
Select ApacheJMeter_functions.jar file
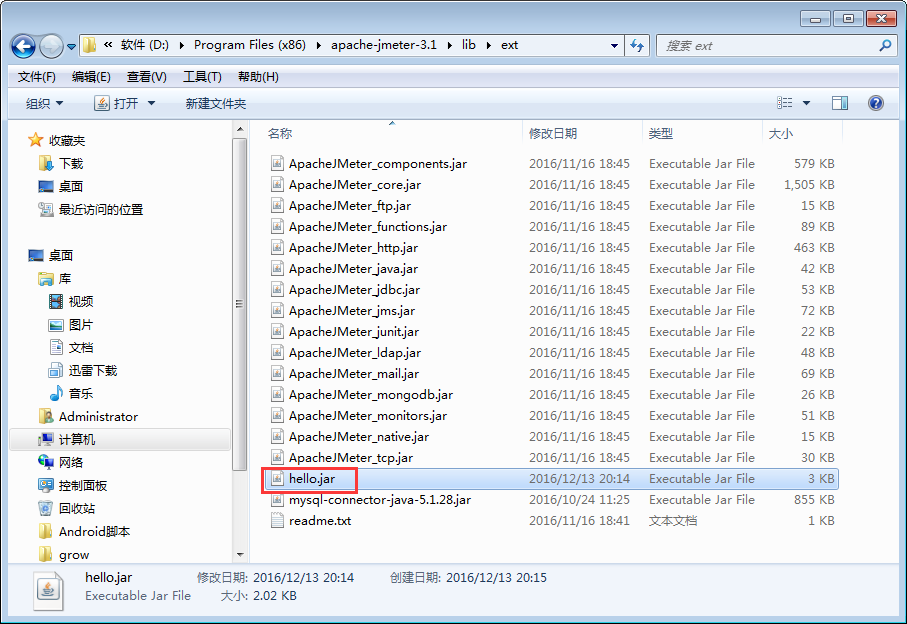(x=368, y=227)
